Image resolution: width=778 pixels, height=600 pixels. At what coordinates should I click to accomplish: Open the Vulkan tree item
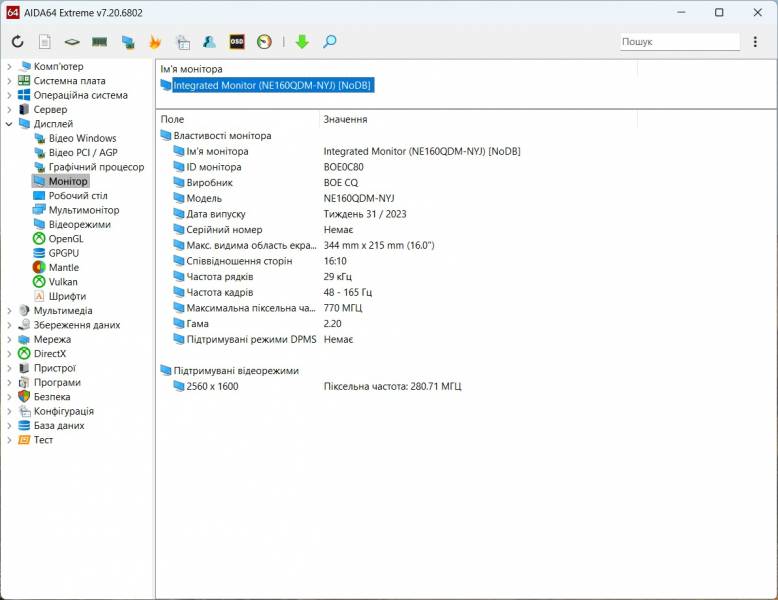(63, 282)
